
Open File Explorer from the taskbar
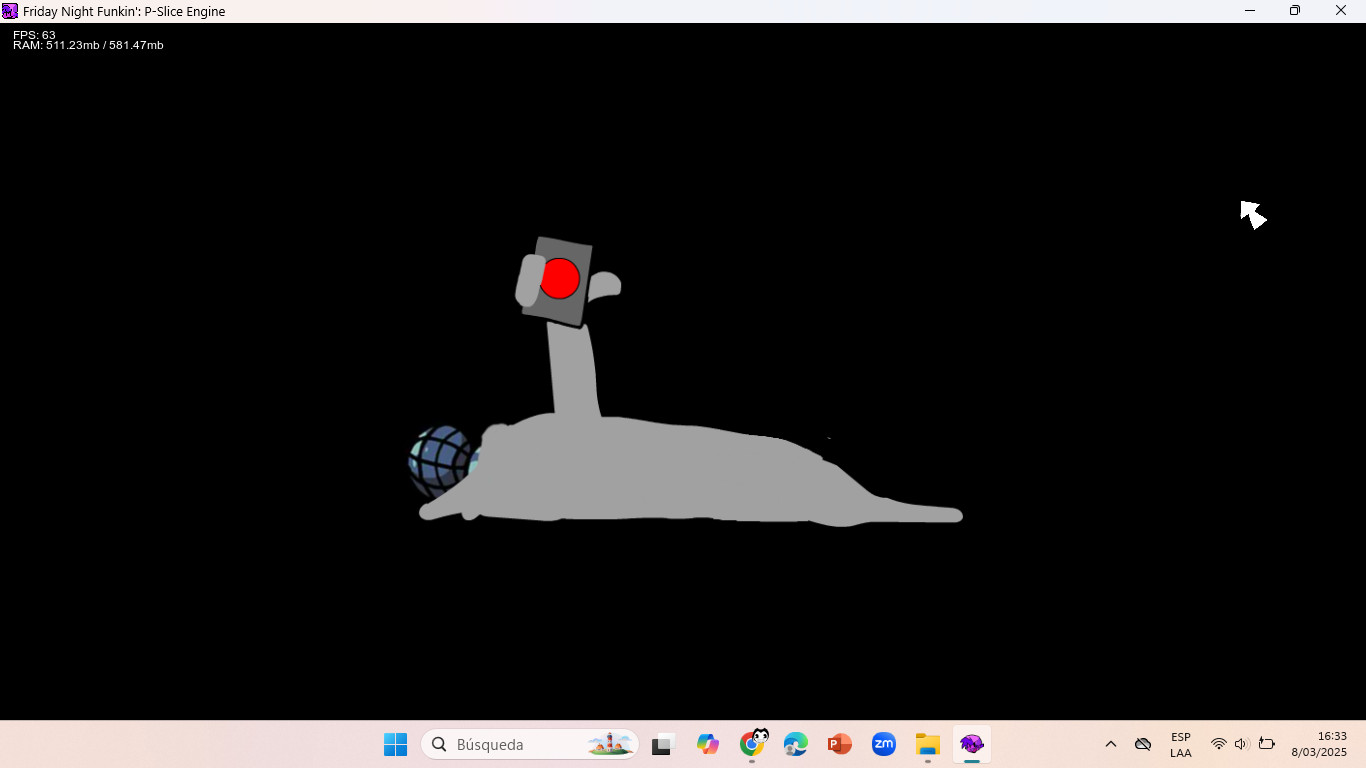point(928,745)
